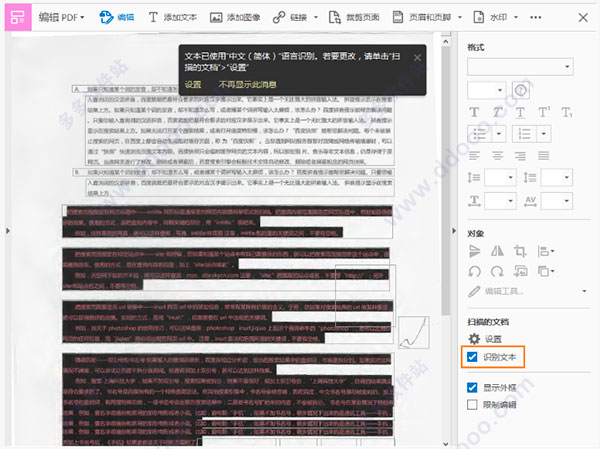Expand the 链接 dropdown arrow
Viewport: 600px width, 449px height.
click(316, 17)
